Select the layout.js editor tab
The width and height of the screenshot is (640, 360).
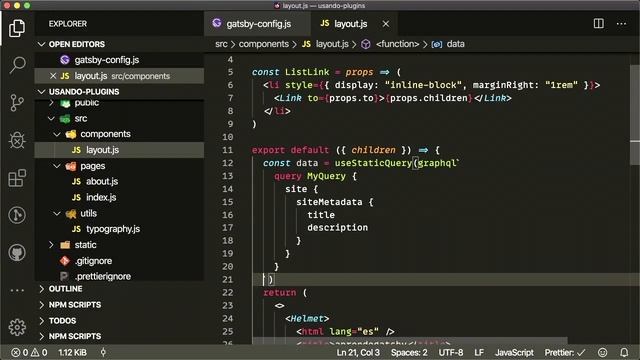pyautogui.click(x=353, y=24)
